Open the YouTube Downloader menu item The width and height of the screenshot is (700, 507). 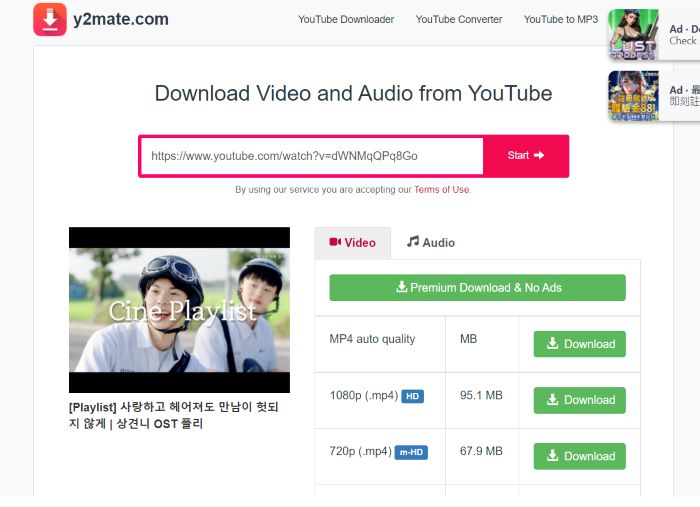click(x=346, y=20)
